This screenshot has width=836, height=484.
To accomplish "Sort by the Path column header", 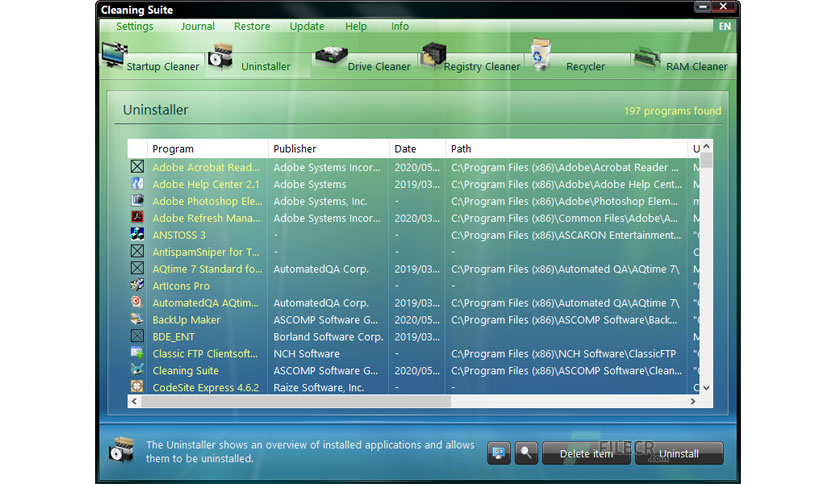I will click(567, 149).
